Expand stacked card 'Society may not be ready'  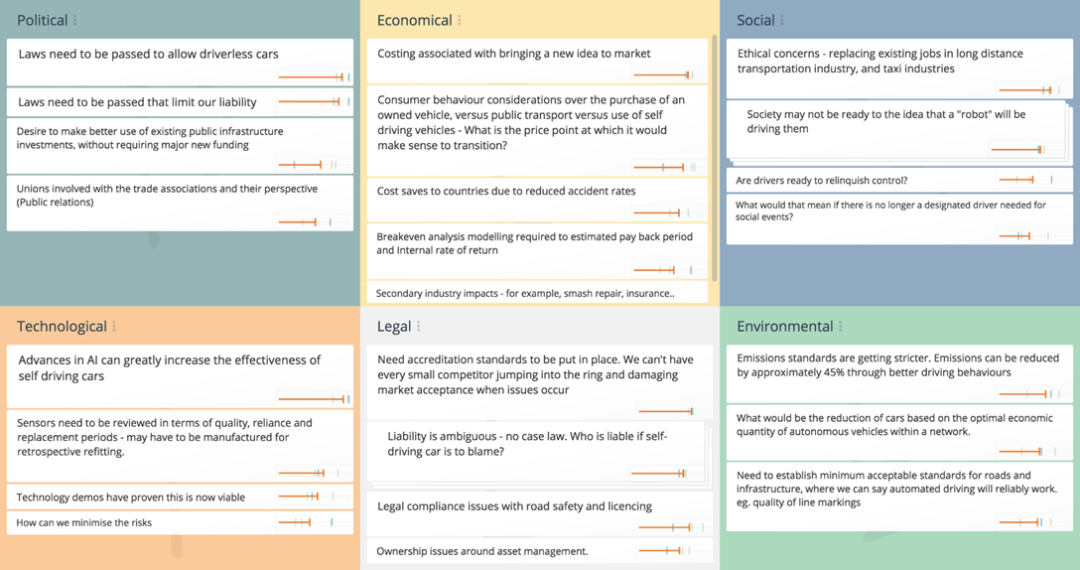coord(899,132)
